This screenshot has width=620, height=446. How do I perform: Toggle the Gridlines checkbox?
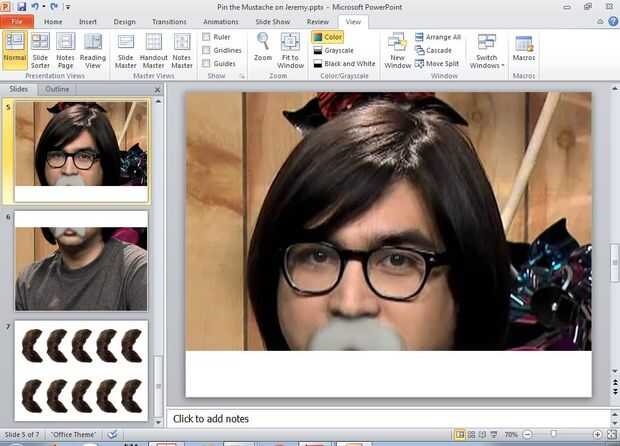207,50
